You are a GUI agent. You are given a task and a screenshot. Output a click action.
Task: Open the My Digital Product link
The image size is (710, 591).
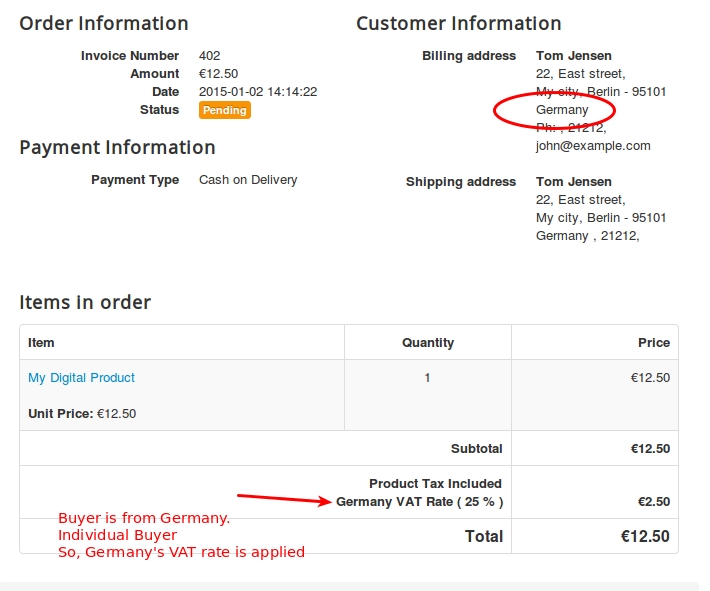coord(82,378)
